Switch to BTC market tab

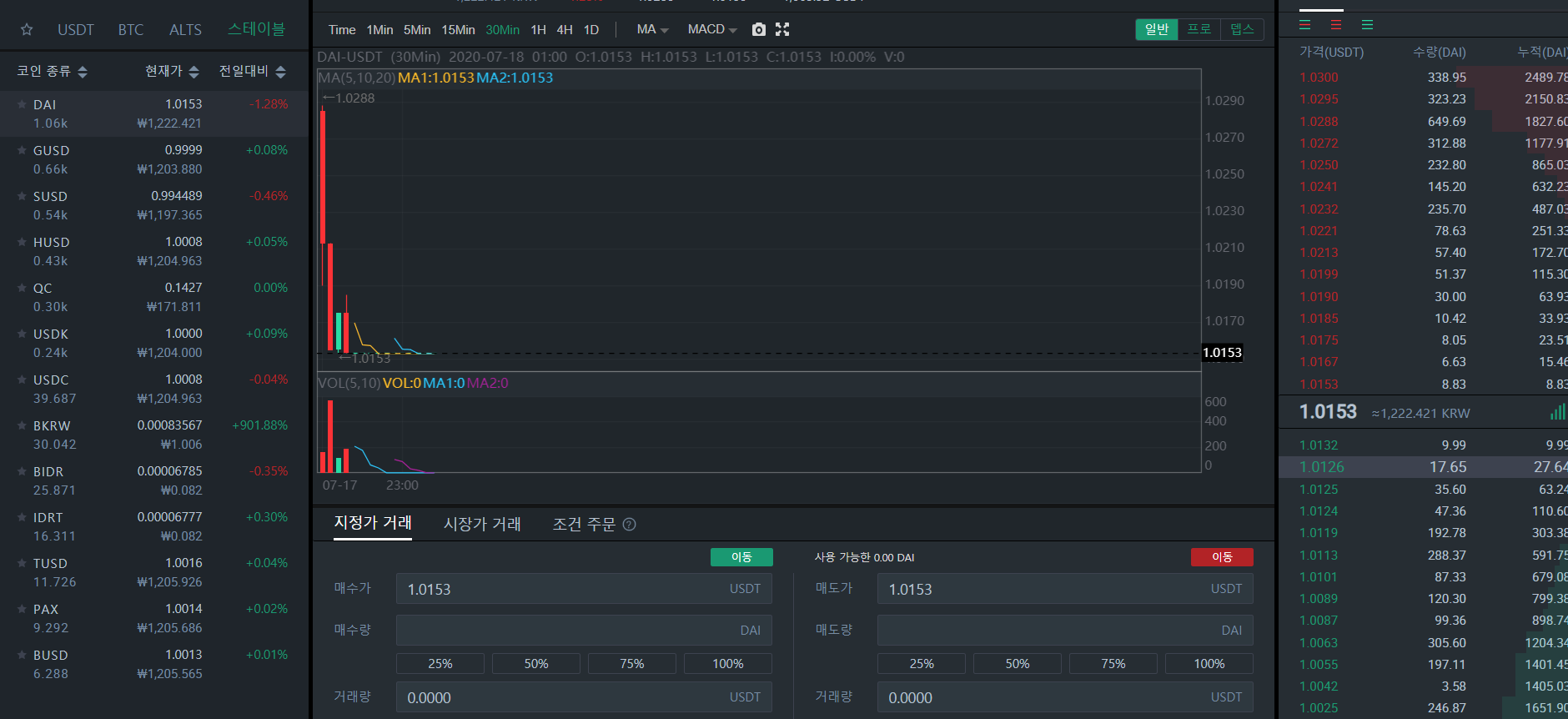coord(131,30)
